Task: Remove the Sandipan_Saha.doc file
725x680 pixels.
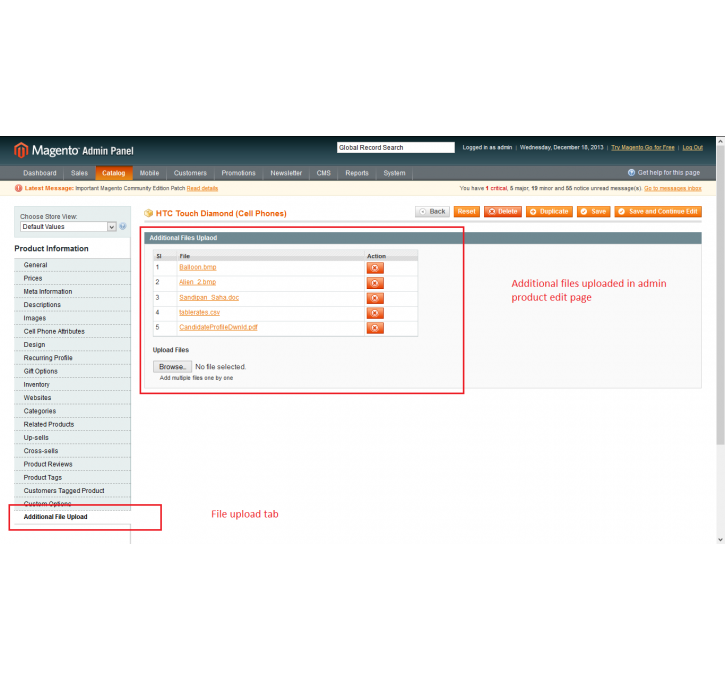Action: click(375, 298)
